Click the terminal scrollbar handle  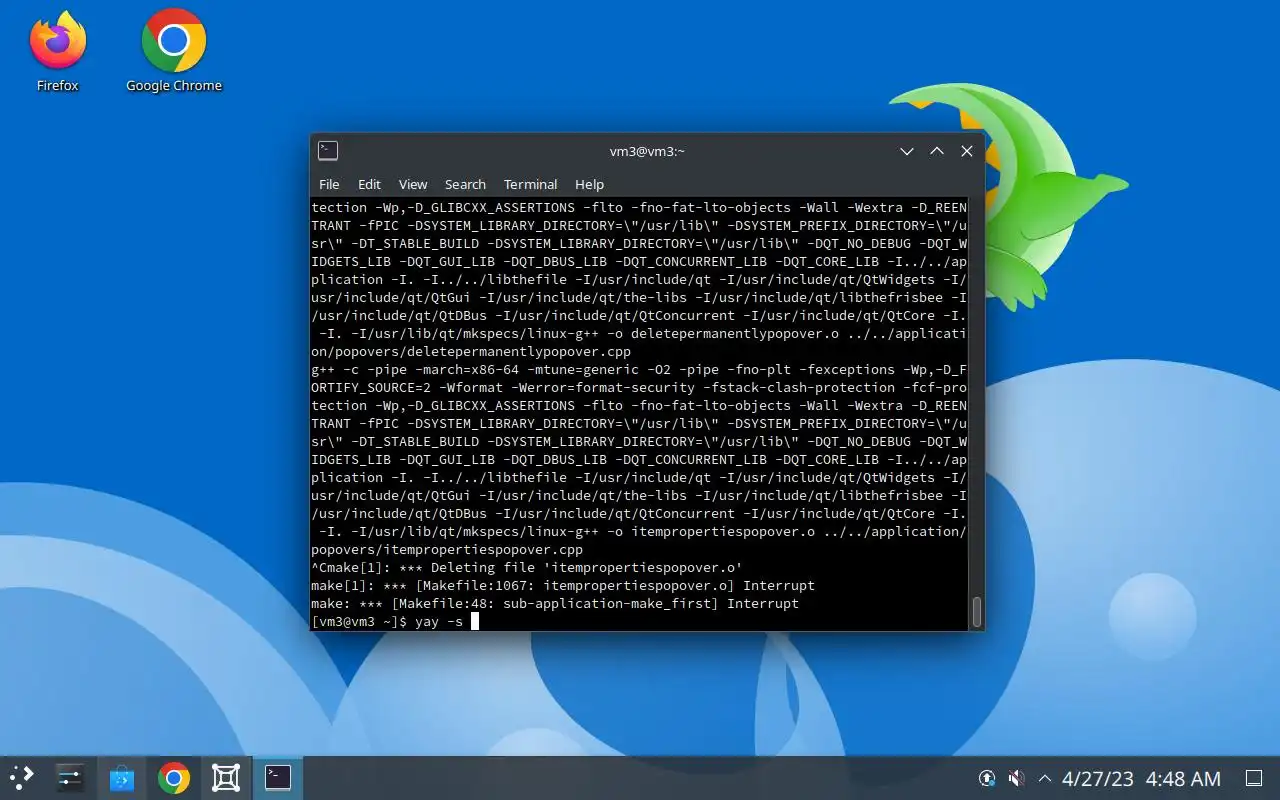977,611
